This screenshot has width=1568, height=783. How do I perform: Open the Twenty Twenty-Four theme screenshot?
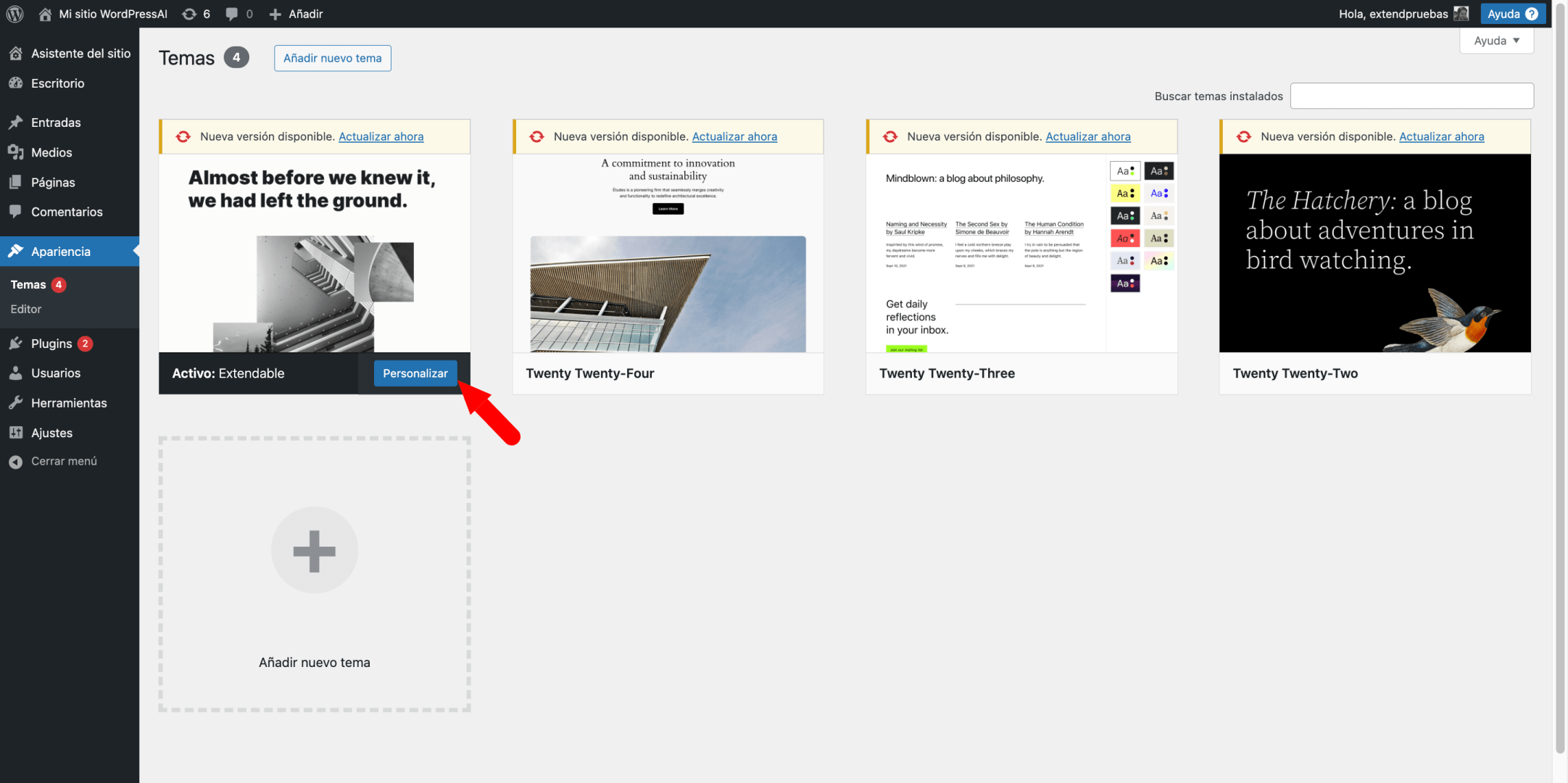coord(668,253)
